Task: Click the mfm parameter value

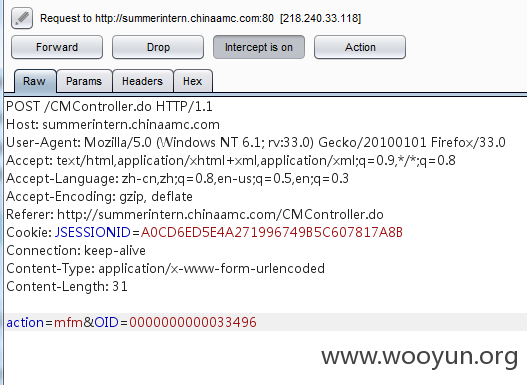Action: pos(68,323)
